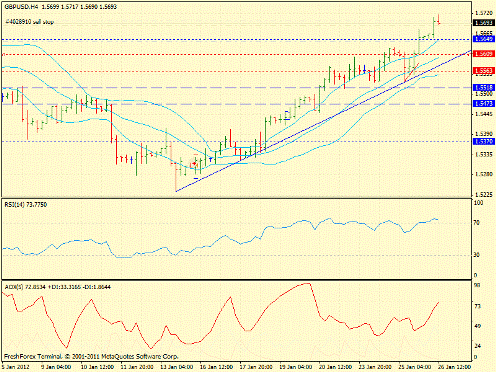Click the RSI(14) 73.7750 indicator label
496x372 pixels.
(26, 205)
